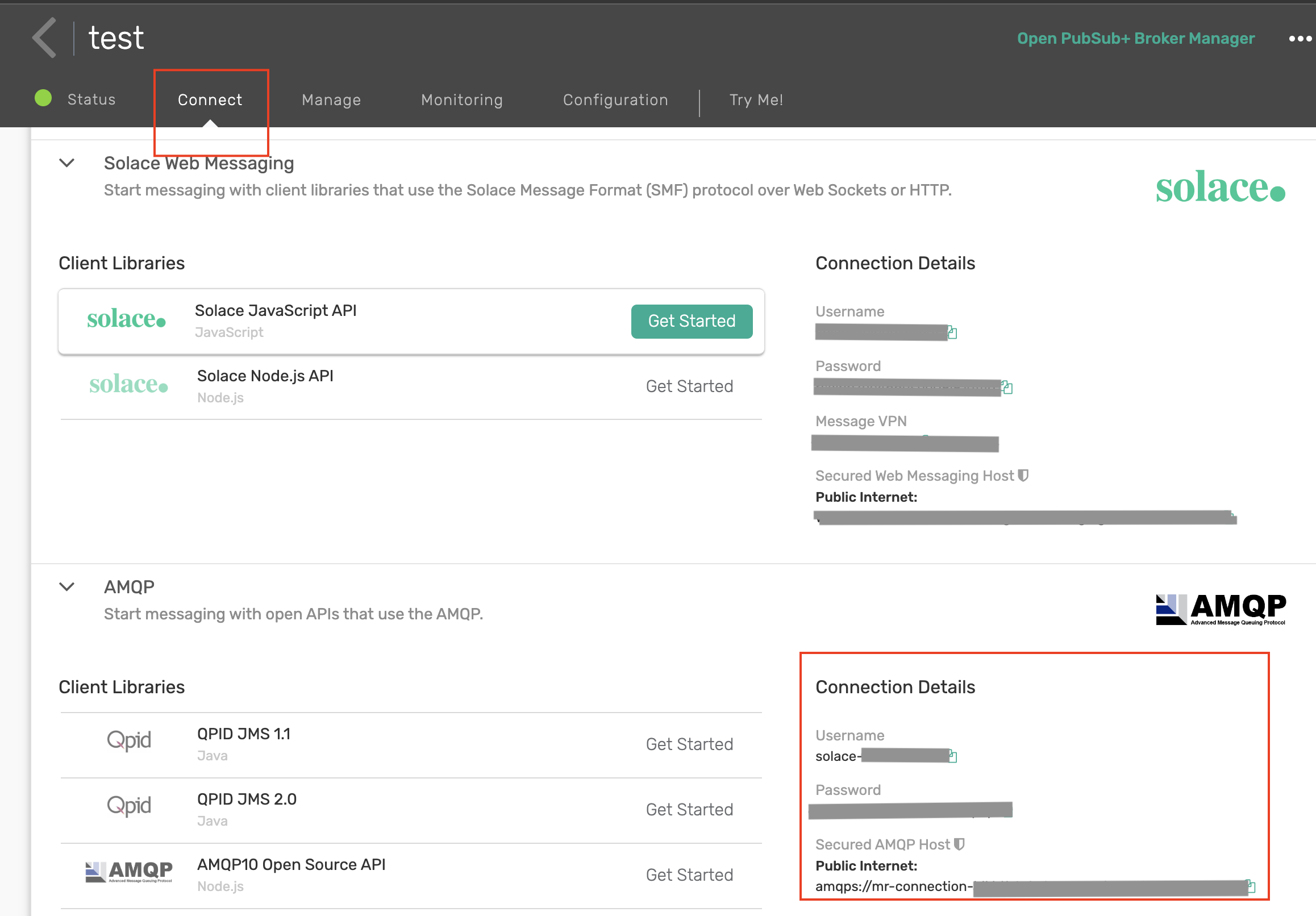Collapse the Solace Web Messaging section

click(x=67, y=163)
